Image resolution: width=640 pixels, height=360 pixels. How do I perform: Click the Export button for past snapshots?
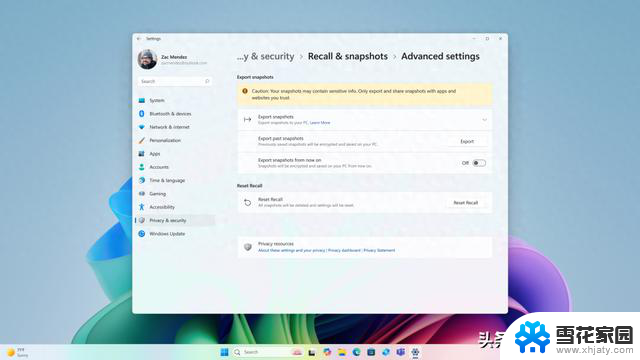coord(467,142)
